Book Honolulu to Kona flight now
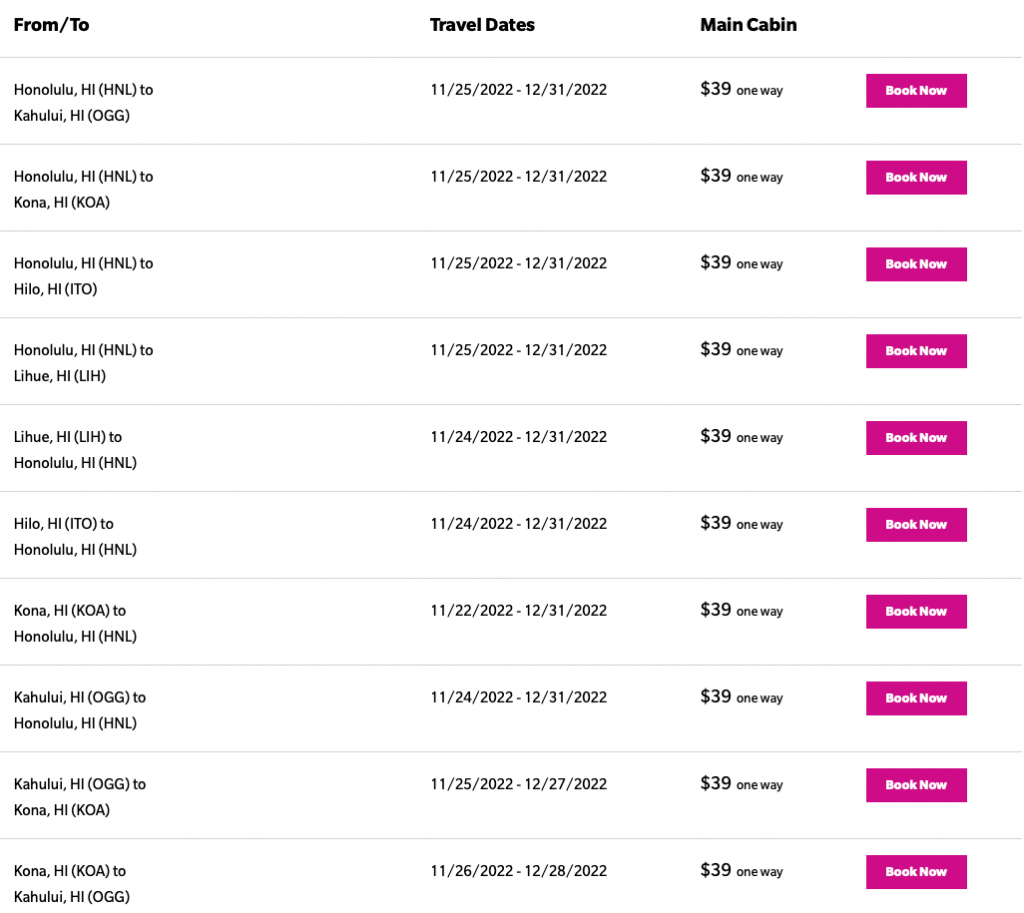Screen dimensions: 1024x913 916,178
